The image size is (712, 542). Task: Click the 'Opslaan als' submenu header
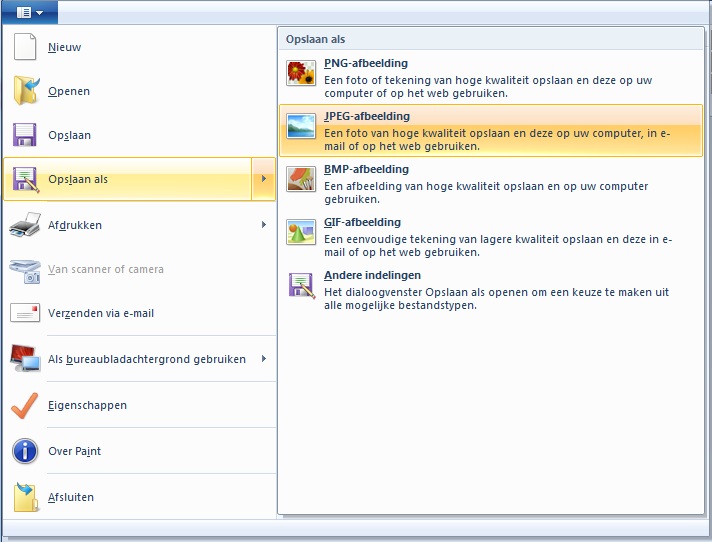click(316, 39)
